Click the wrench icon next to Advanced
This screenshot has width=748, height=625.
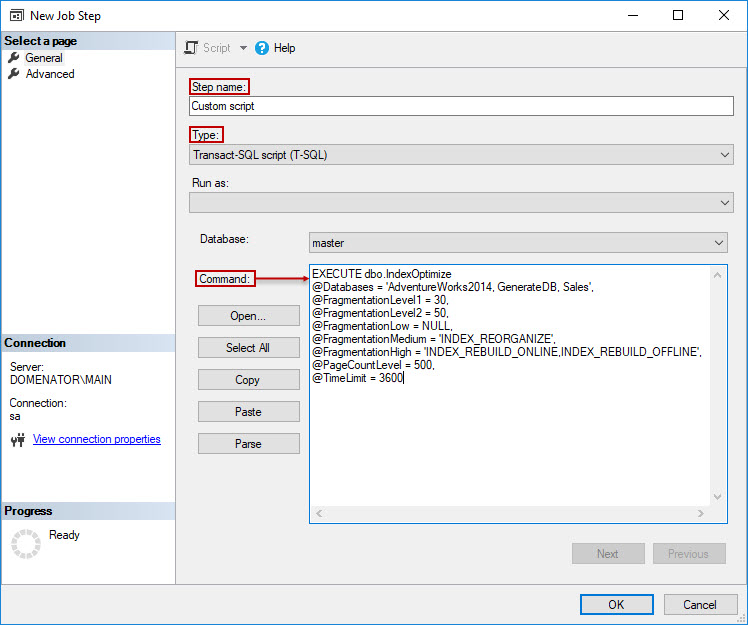point(14,73)
